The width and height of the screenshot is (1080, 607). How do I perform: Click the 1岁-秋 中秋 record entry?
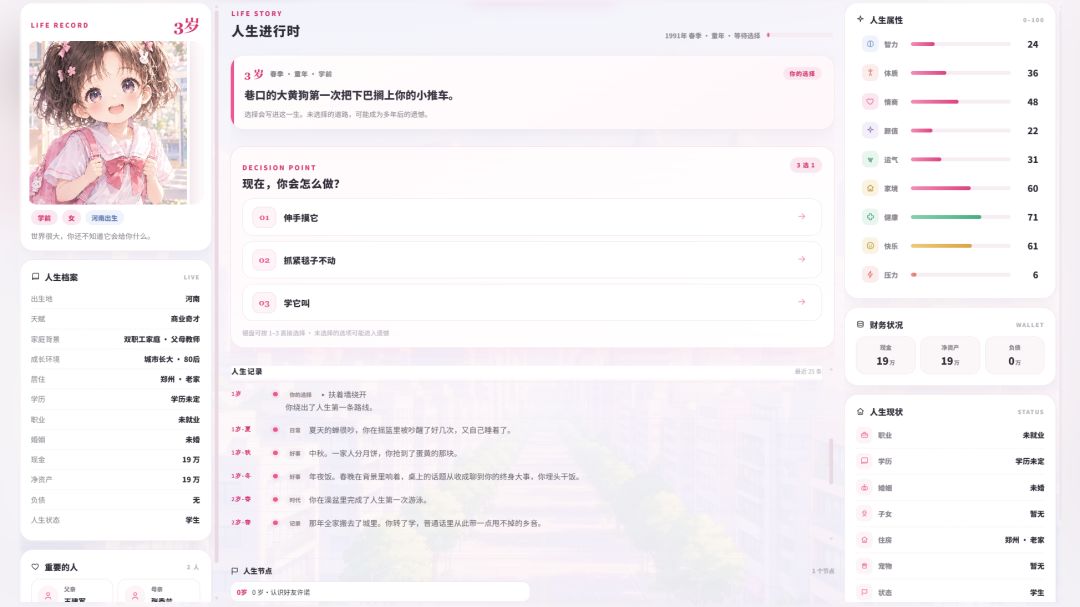click(527, 453)
